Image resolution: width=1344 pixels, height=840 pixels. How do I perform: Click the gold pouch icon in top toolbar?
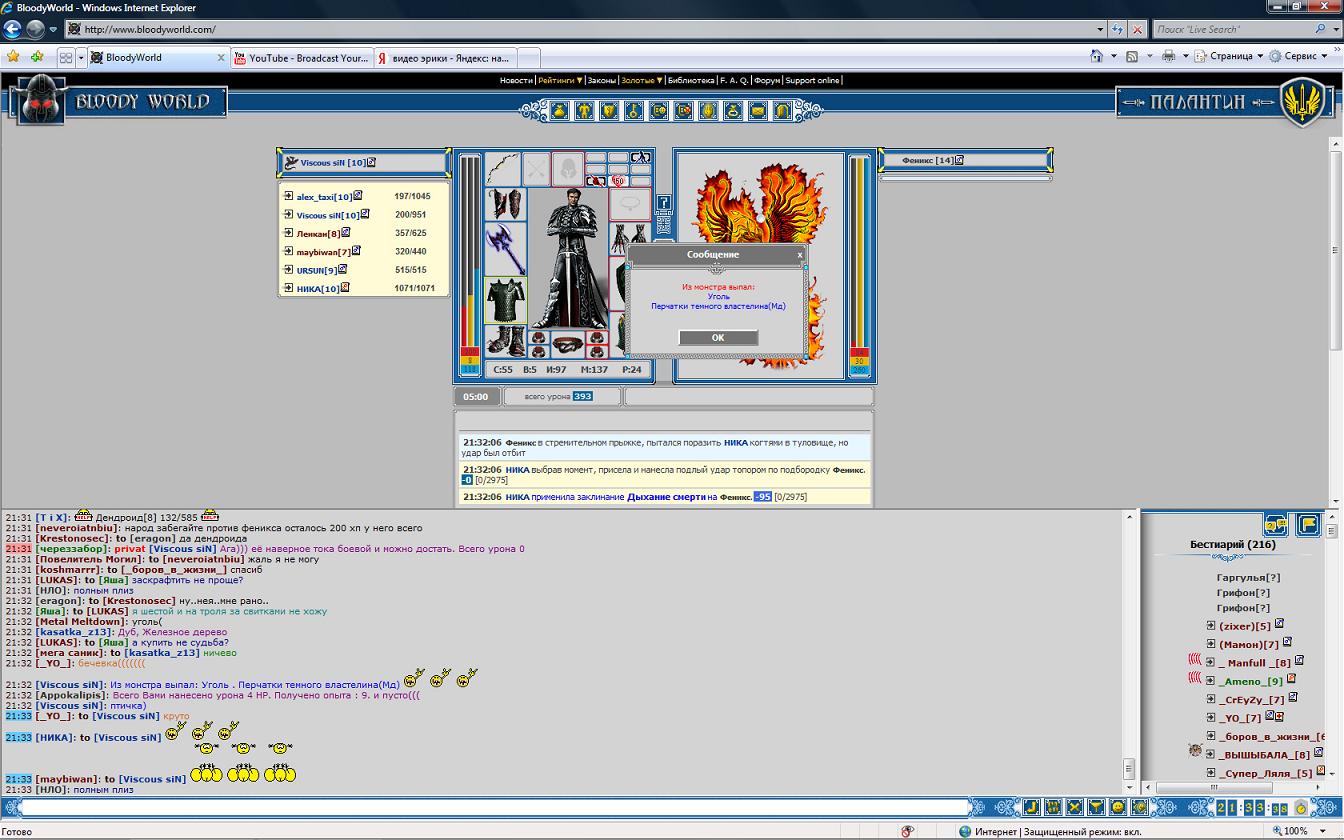559,111
